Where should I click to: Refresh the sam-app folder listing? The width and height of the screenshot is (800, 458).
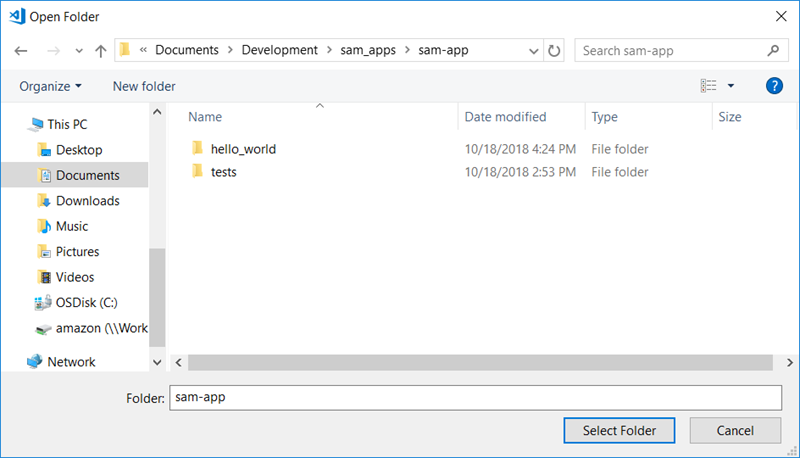pos(555,50)
